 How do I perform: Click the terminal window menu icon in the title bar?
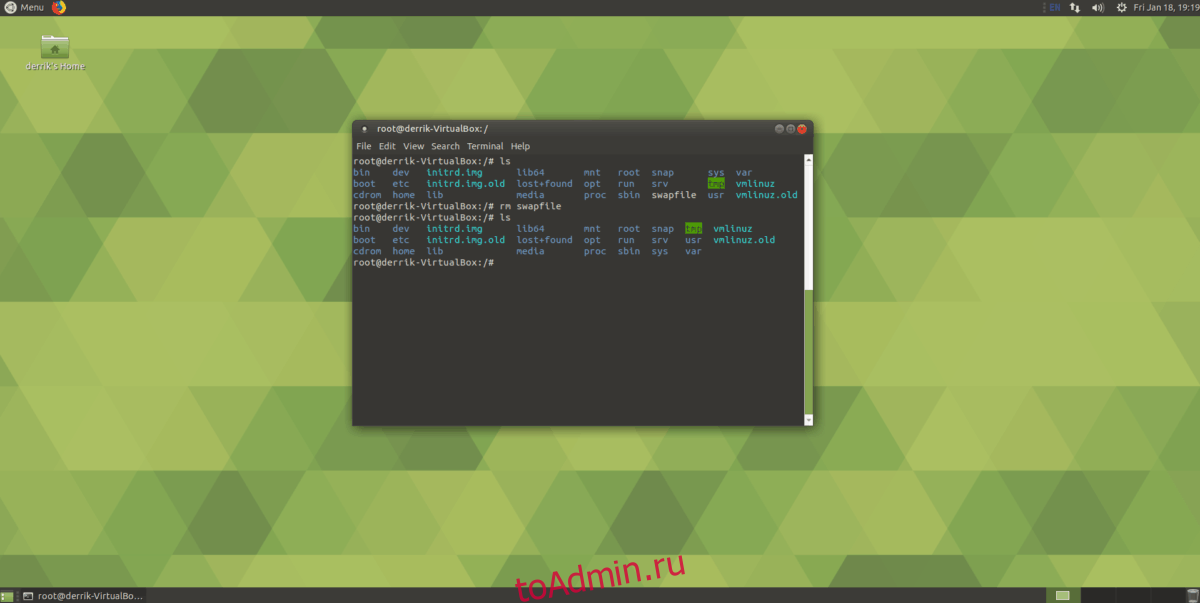click(x=364, y=129)
